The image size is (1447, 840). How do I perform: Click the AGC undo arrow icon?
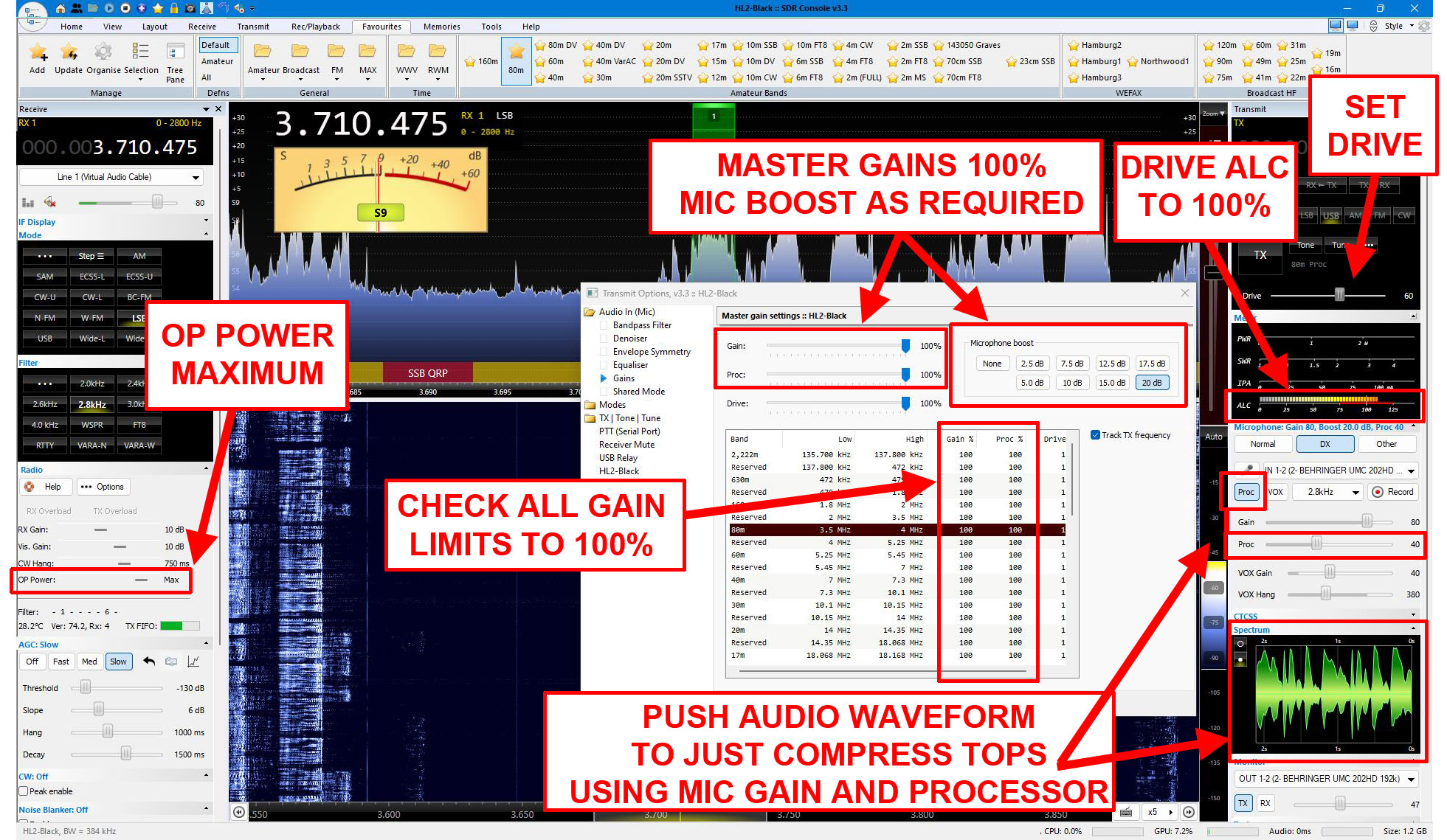(149, 662)
